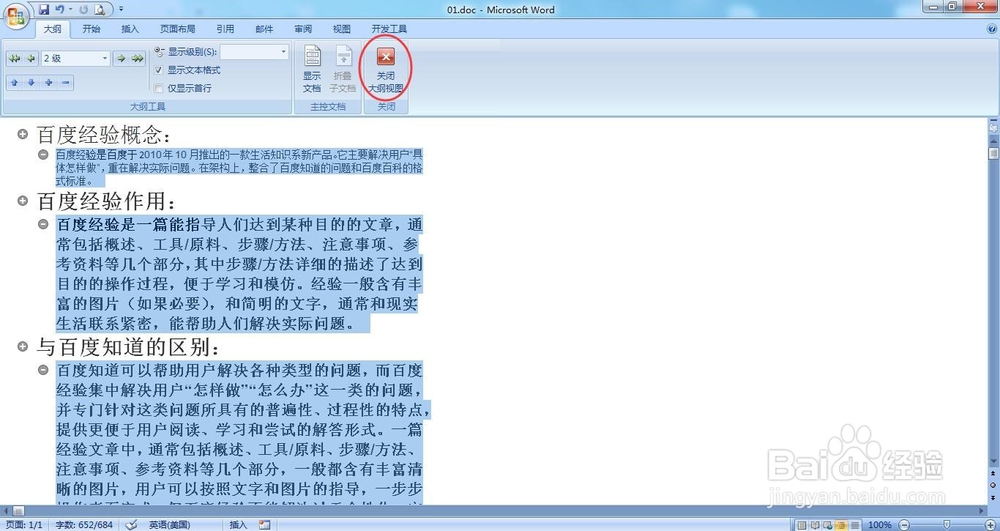Click the horizontal scrollbar left arrow
Image resolution: width=1000 pixels, height=531 pixels.
(x=6, y=511)
